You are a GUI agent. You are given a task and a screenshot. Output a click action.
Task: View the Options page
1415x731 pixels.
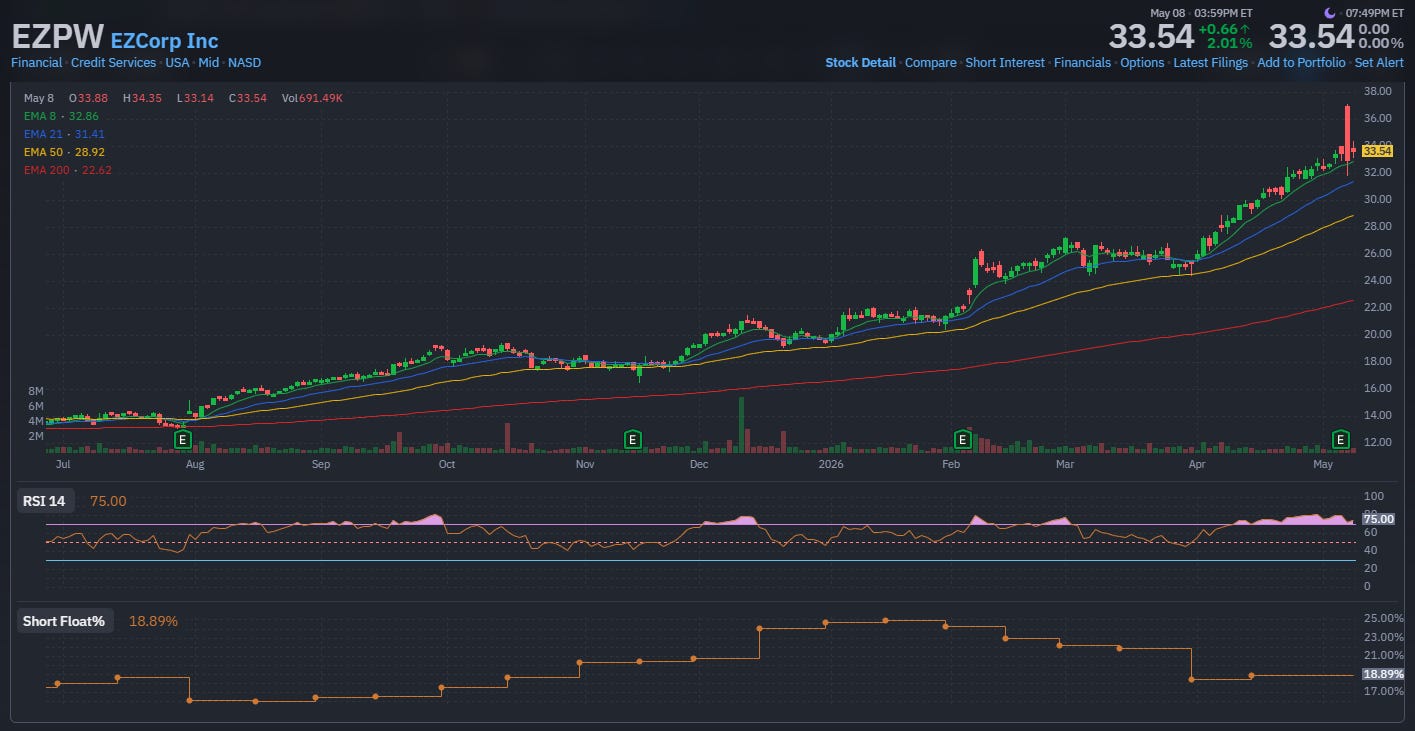(1142, 63)
